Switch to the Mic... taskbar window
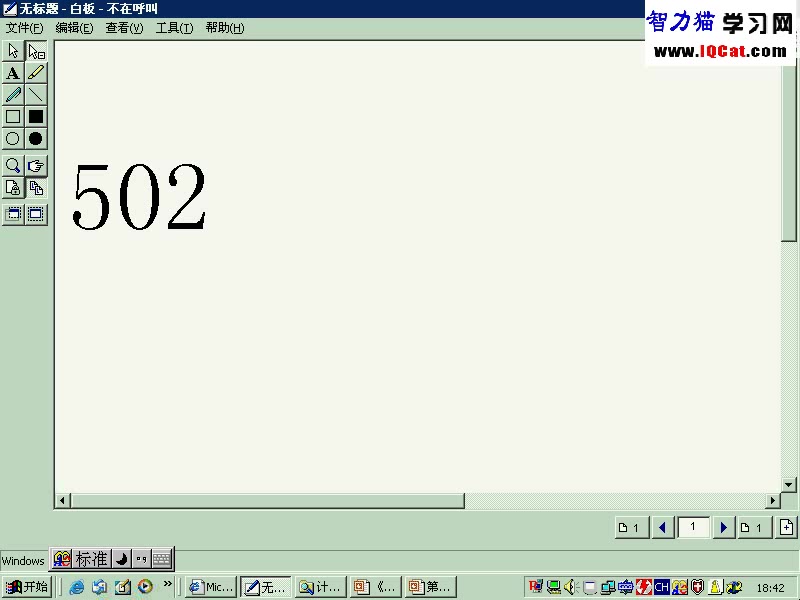 coord(211,587)
